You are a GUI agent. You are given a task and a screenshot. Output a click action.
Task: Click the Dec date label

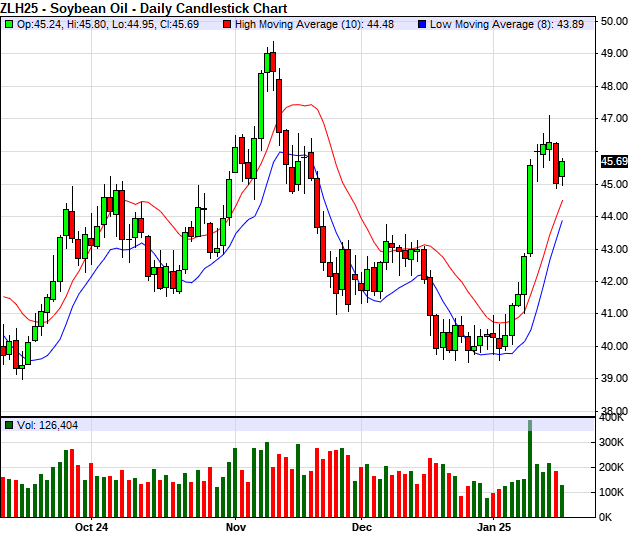tap(361, 526)
